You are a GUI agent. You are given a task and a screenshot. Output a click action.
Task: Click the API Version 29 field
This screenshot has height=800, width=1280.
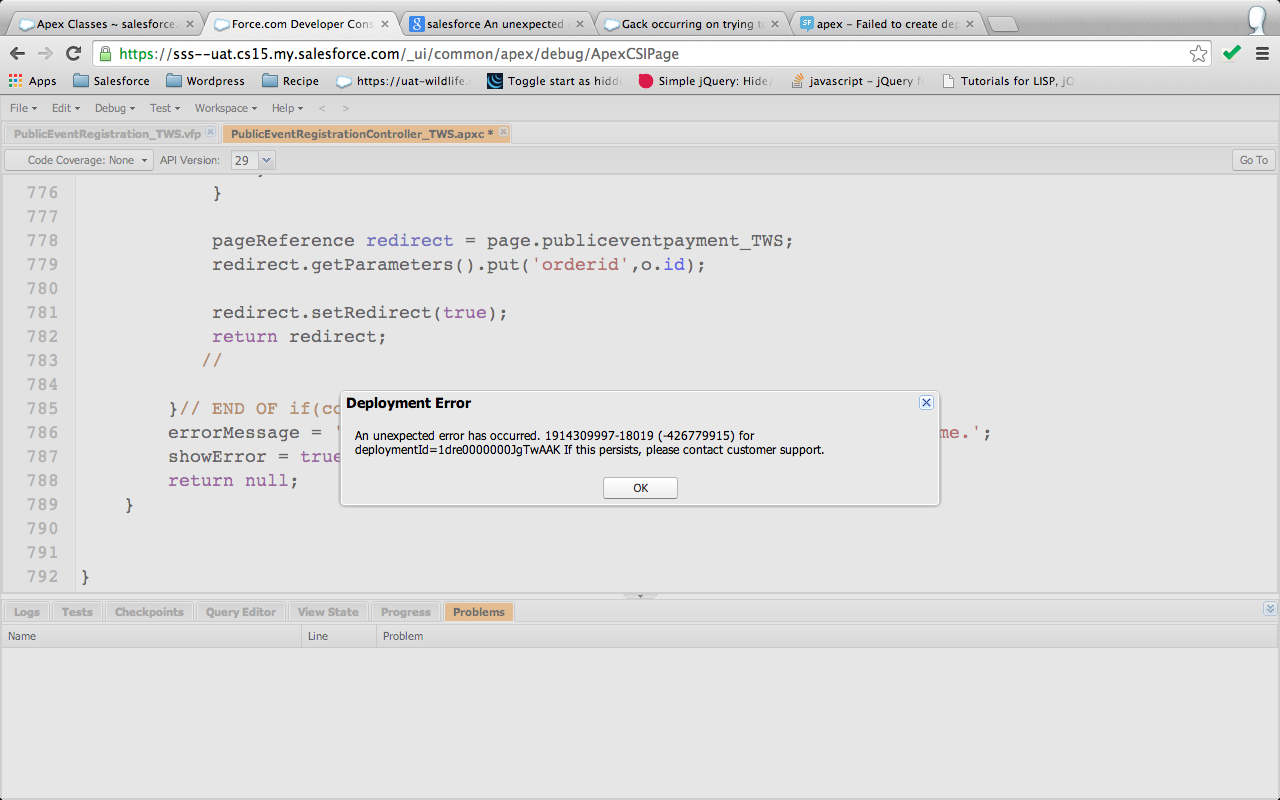tap(245, 160)
